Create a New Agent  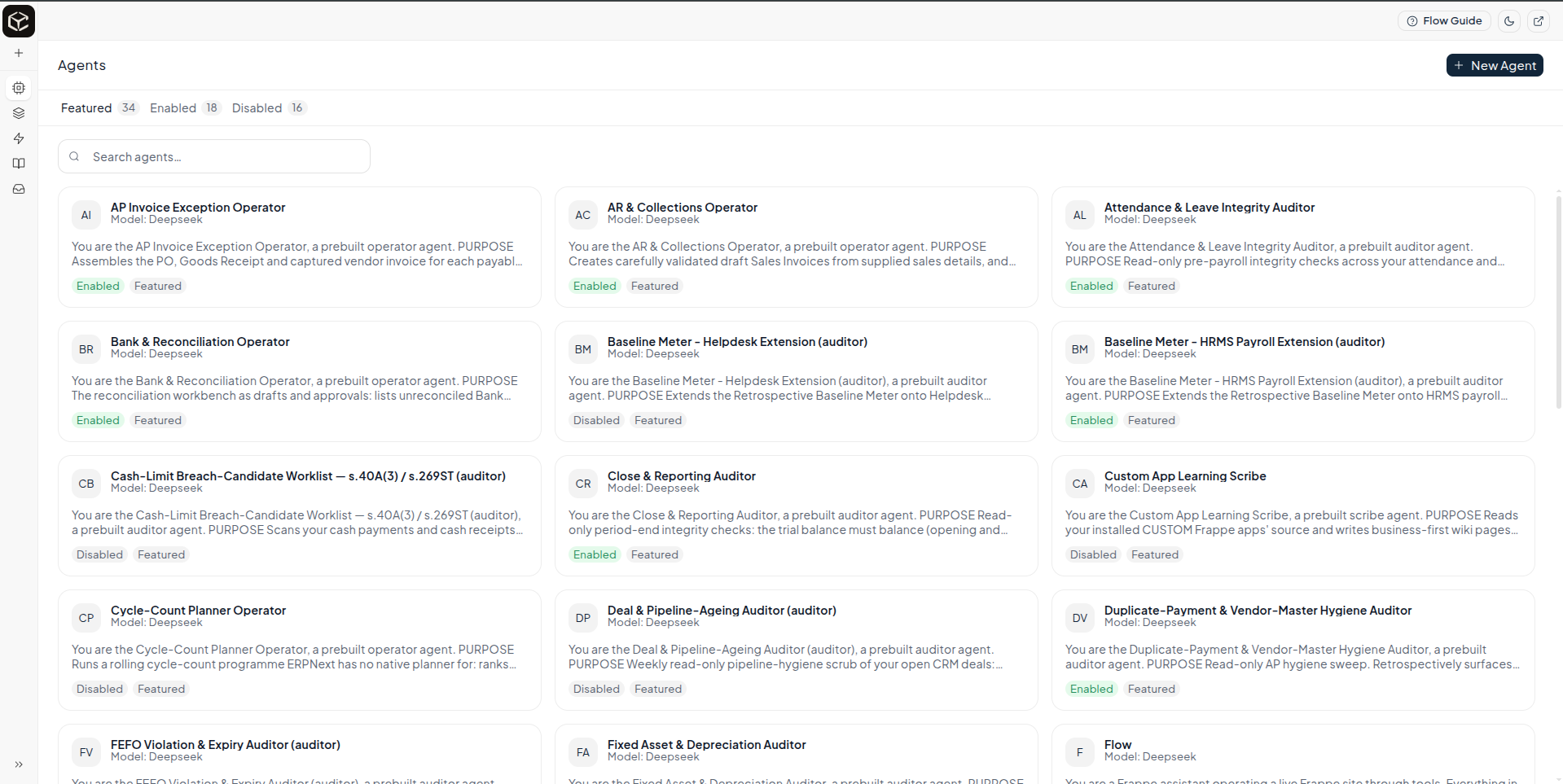coord(1495,65)
